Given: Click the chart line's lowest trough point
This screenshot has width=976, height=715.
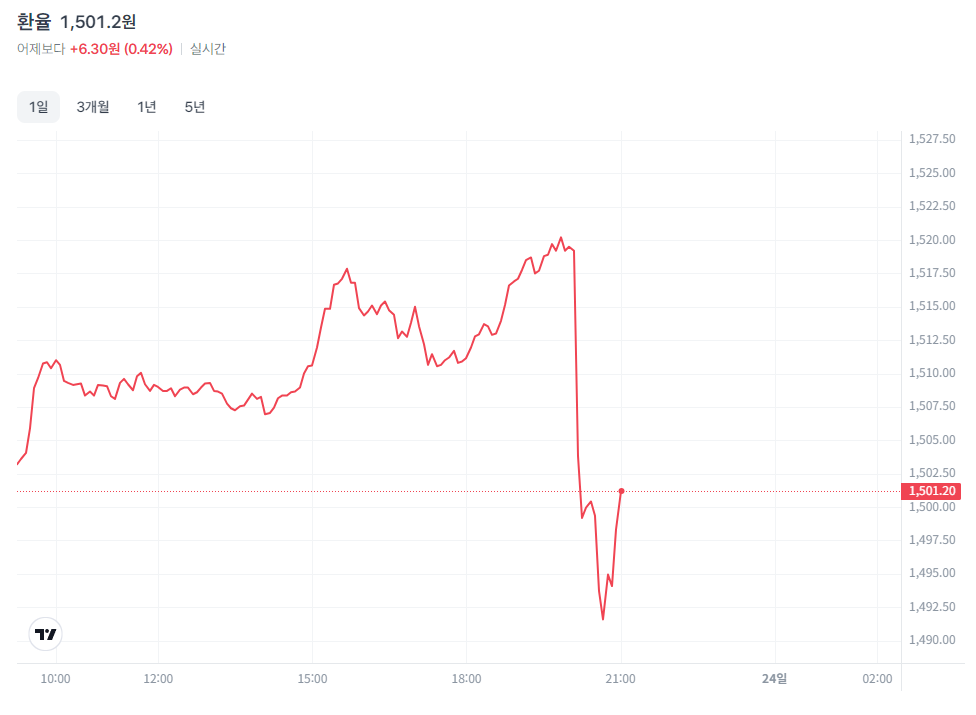Looking at the screenshot, I should click(603, 619).
